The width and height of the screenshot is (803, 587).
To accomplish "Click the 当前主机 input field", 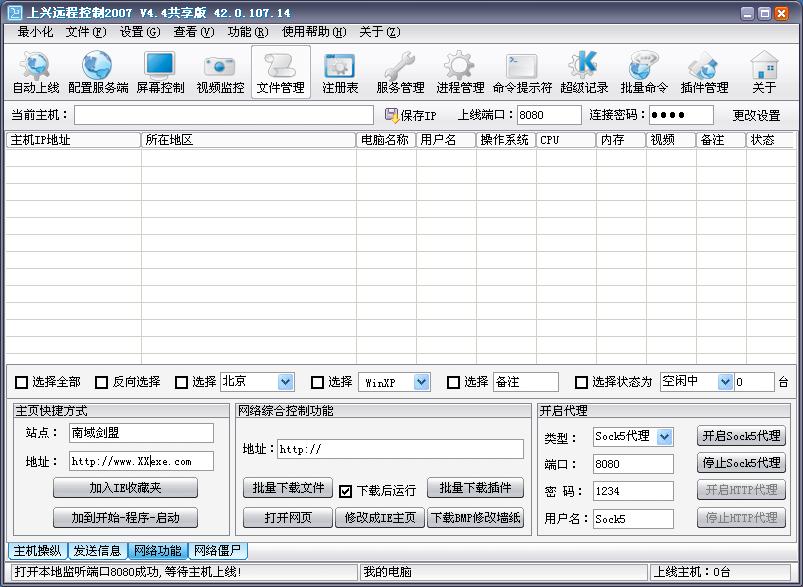I will [x=224, y=115].
